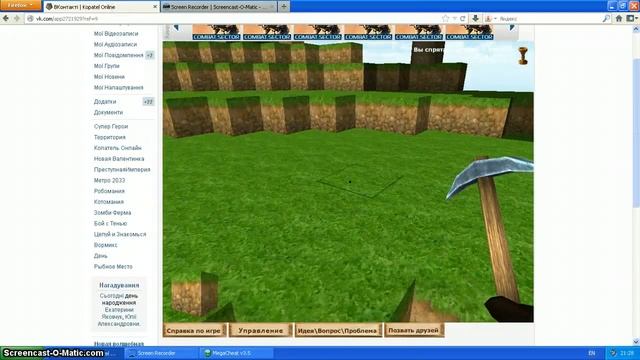The image size is (640, 360).
Task: Click the Позвать друзей button
Action: point(413,330)
